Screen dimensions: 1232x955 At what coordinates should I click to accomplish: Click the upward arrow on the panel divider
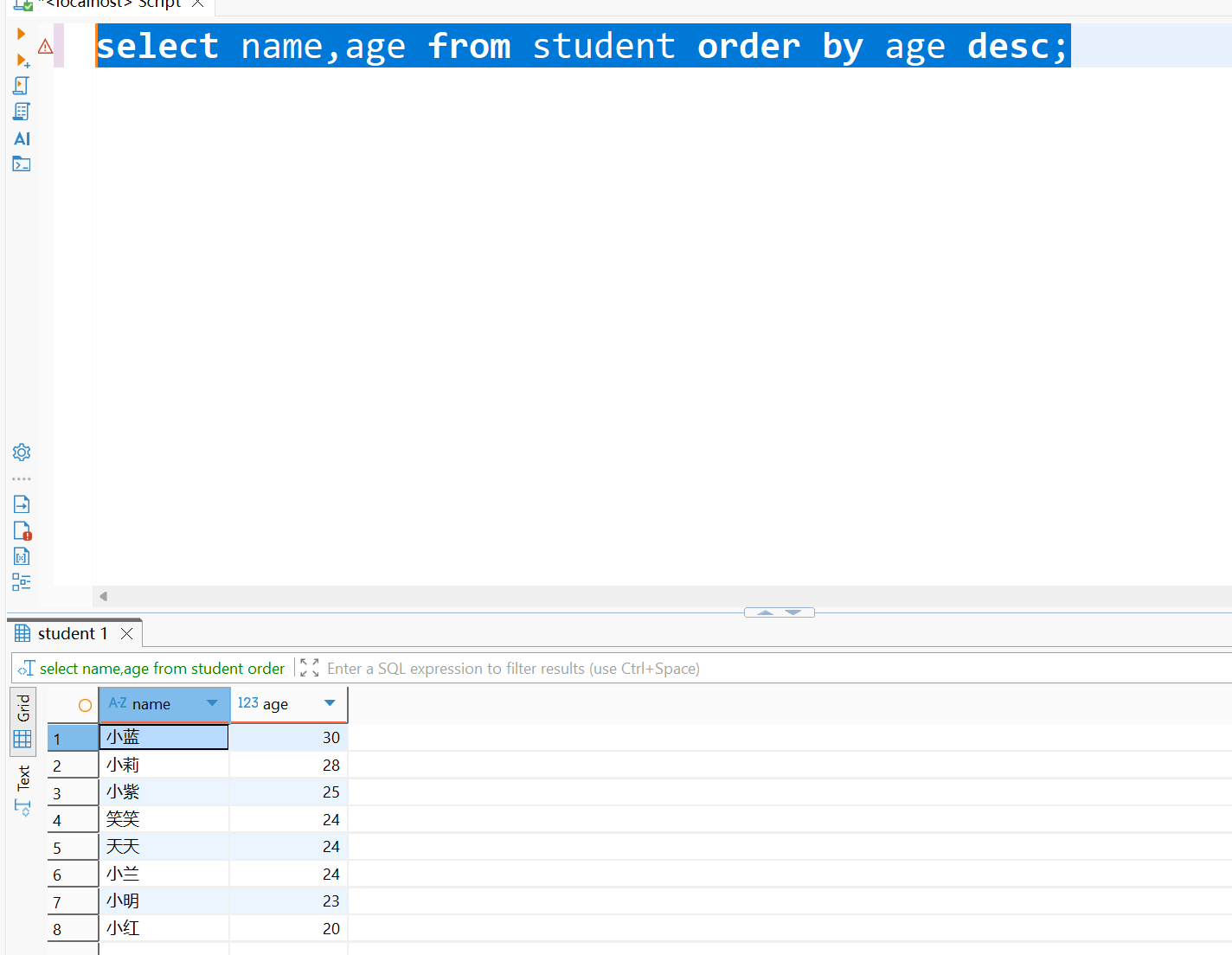(x=765, y=612)
